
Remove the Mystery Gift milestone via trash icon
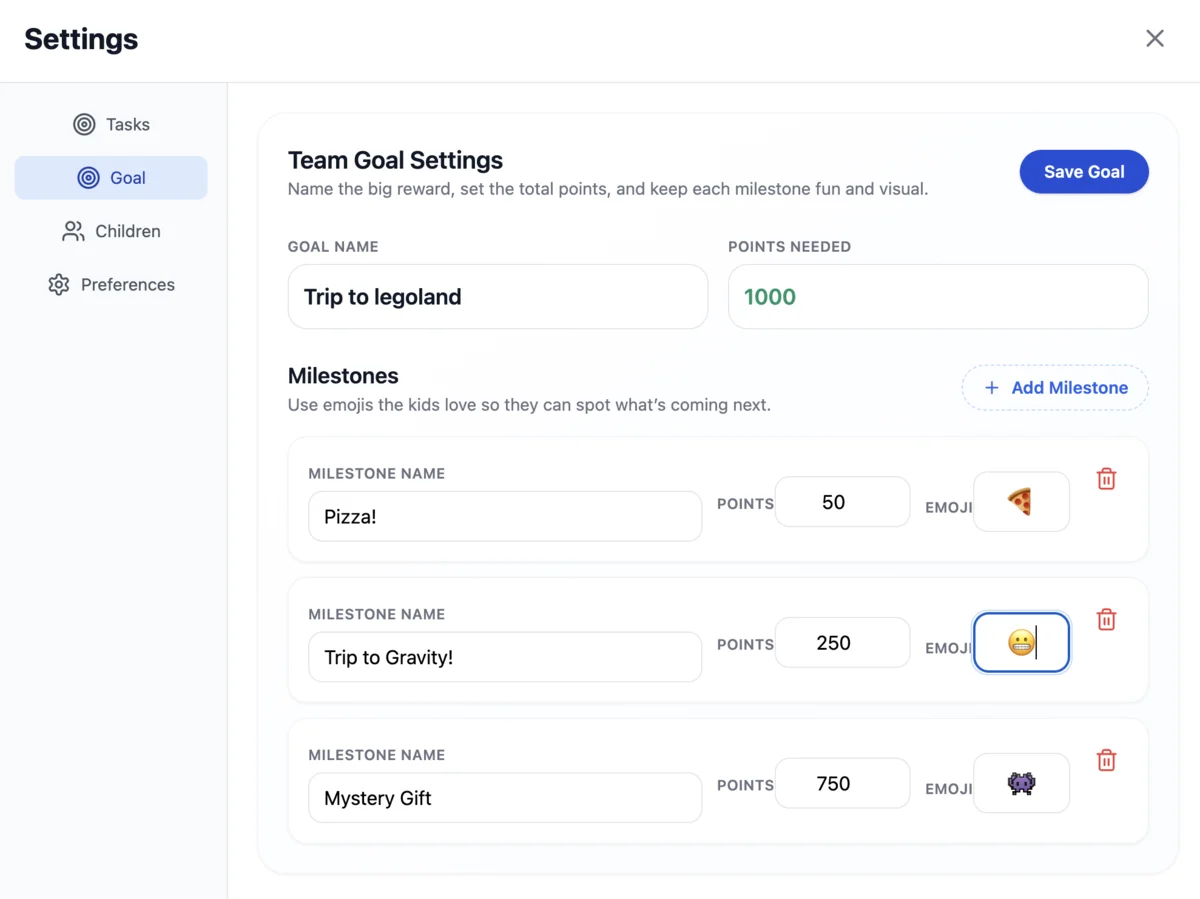point(1106,760)
